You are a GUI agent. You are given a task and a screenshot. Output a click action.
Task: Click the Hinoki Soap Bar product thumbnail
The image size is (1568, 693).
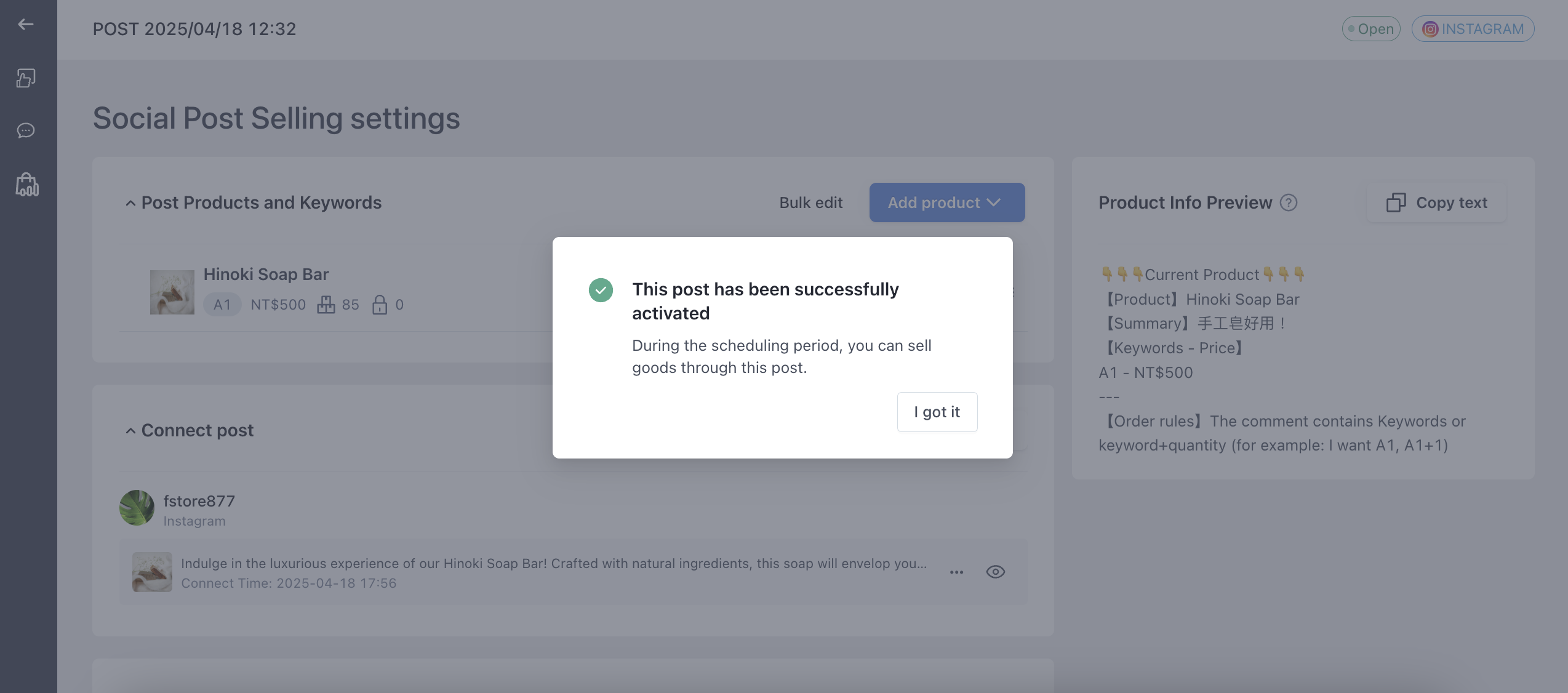(x=172, y=292)
